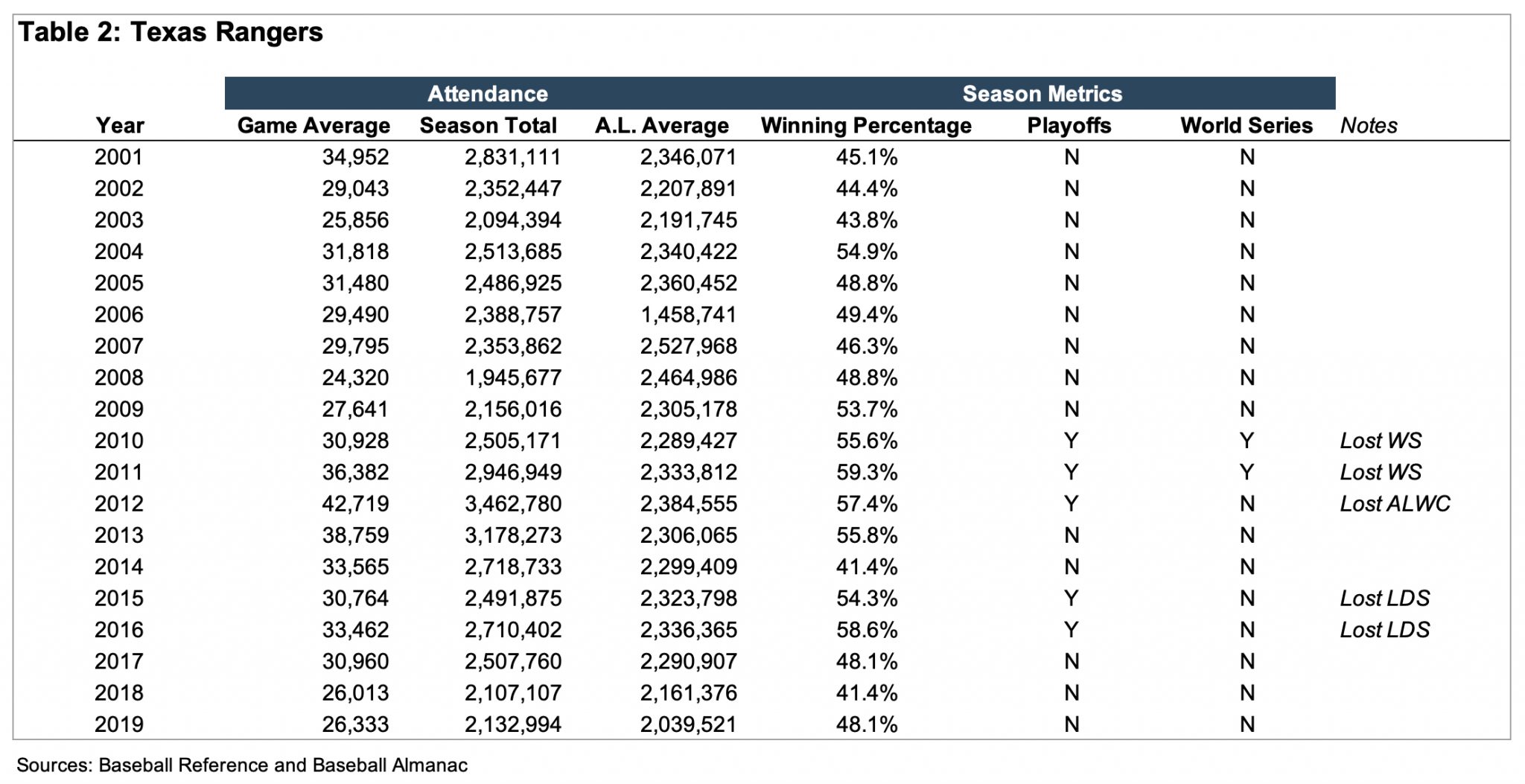This screenshot has width=1525, height=784.
Task: Click the Notes column header
Action: (1369, 126)
